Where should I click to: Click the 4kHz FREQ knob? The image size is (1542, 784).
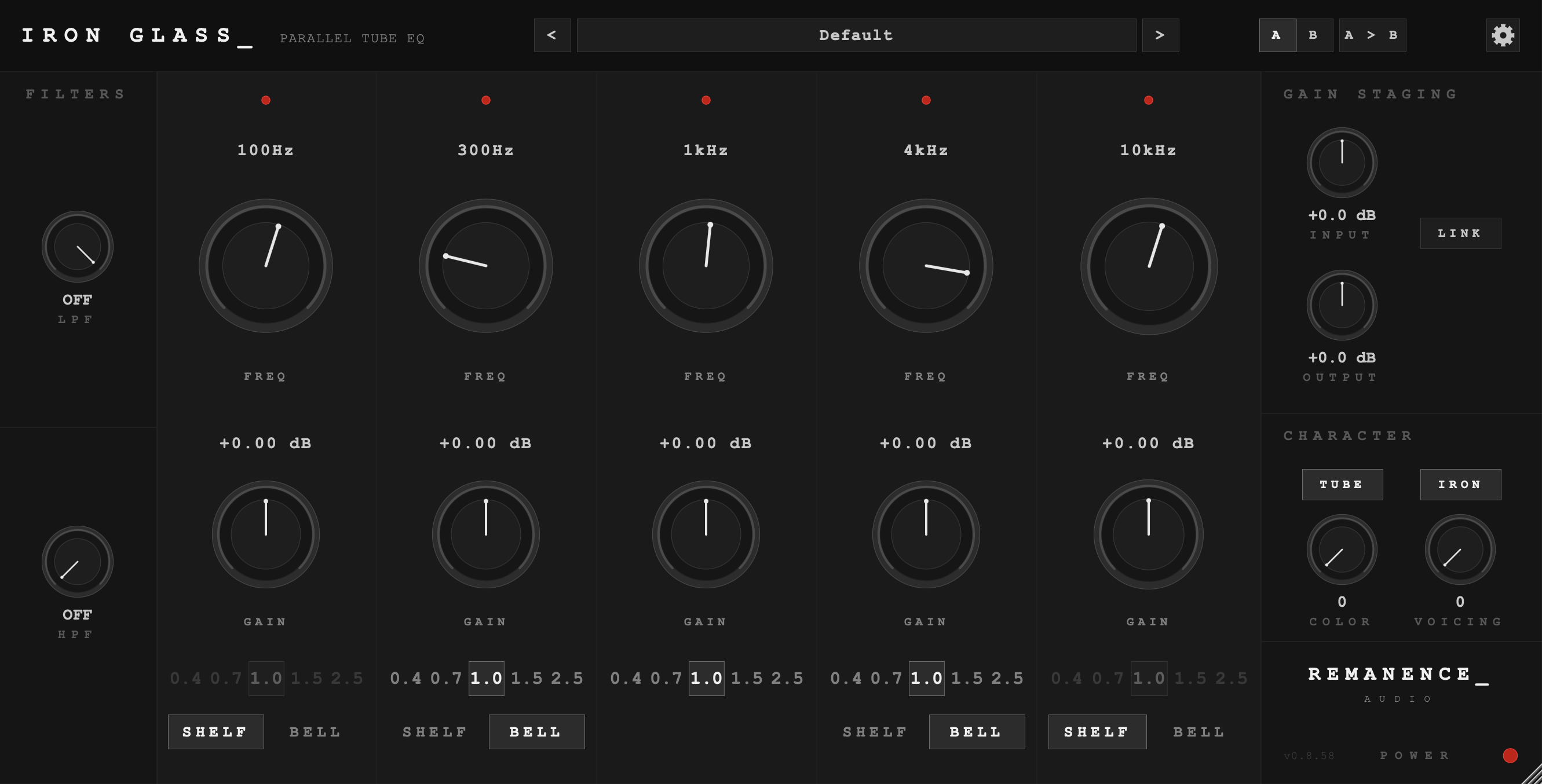[x=926, y=265]
